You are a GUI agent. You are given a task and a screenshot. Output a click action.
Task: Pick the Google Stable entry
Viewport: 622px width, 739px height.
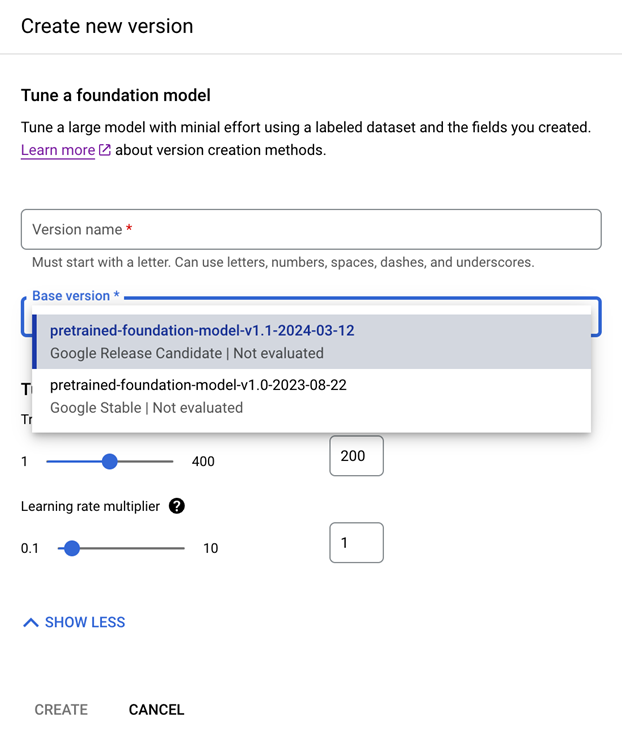point(146,407)
